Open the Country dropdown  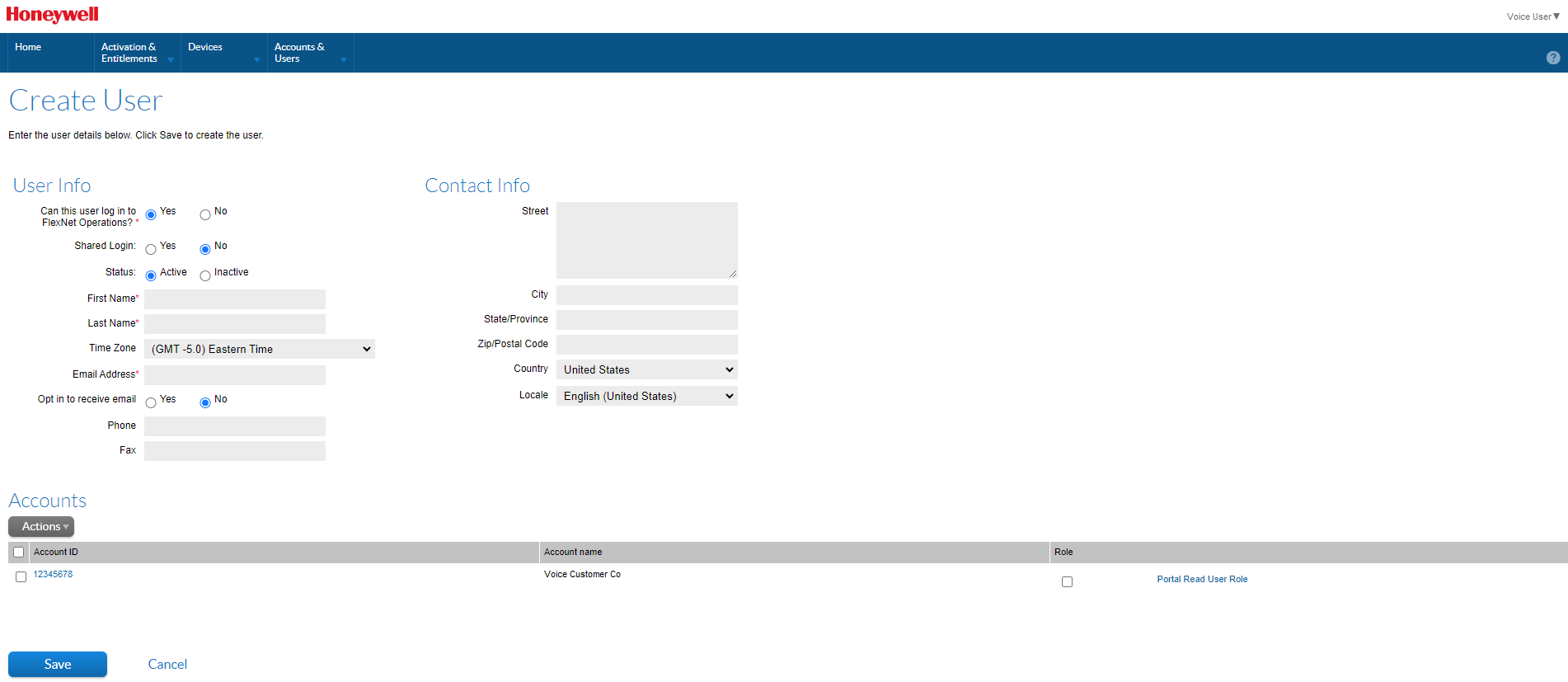(646, 369)
